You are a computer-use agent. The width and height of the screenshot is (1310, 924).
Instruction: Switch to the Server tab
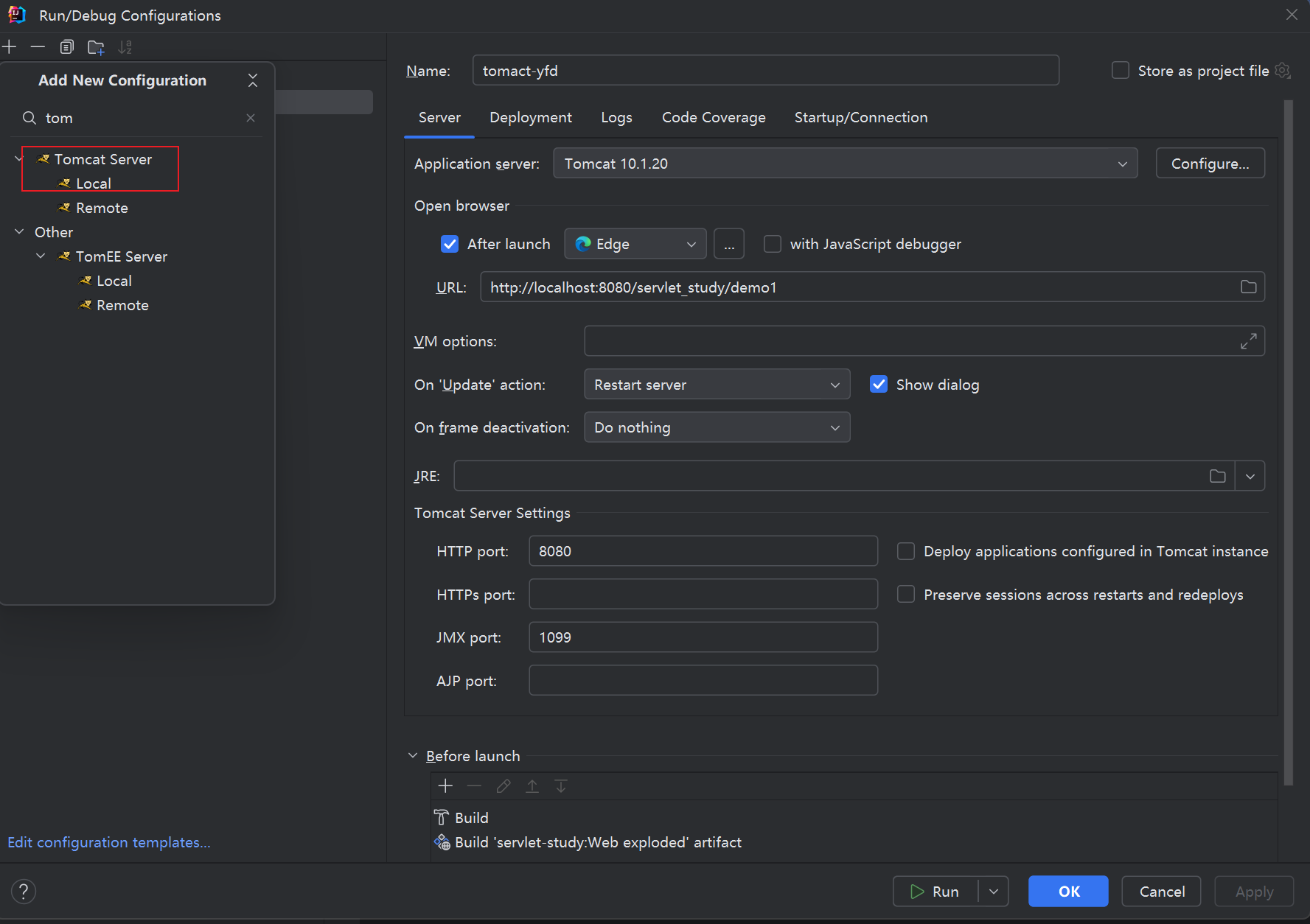[439, 118]
